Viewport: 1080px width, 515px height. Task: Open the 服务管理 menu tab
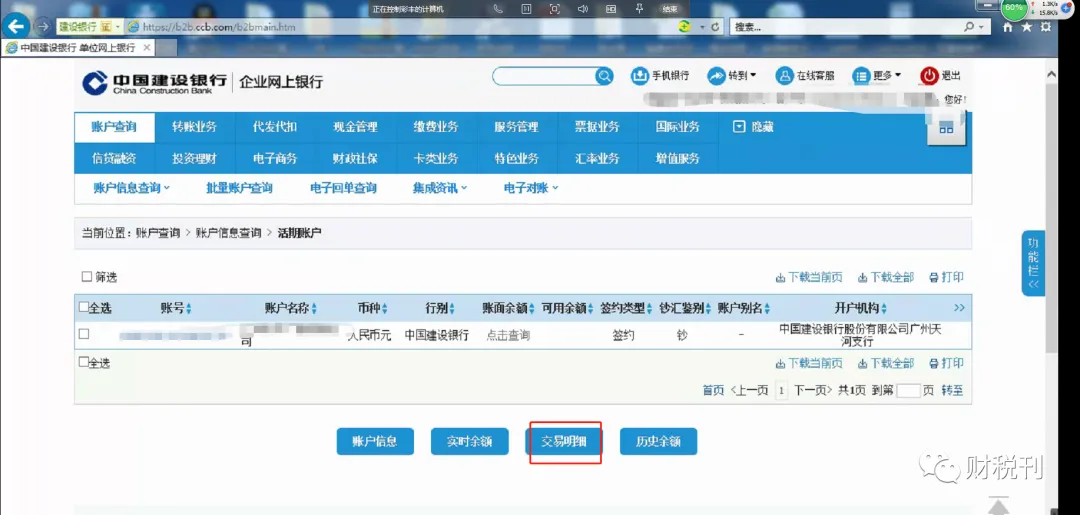(516, 127)
